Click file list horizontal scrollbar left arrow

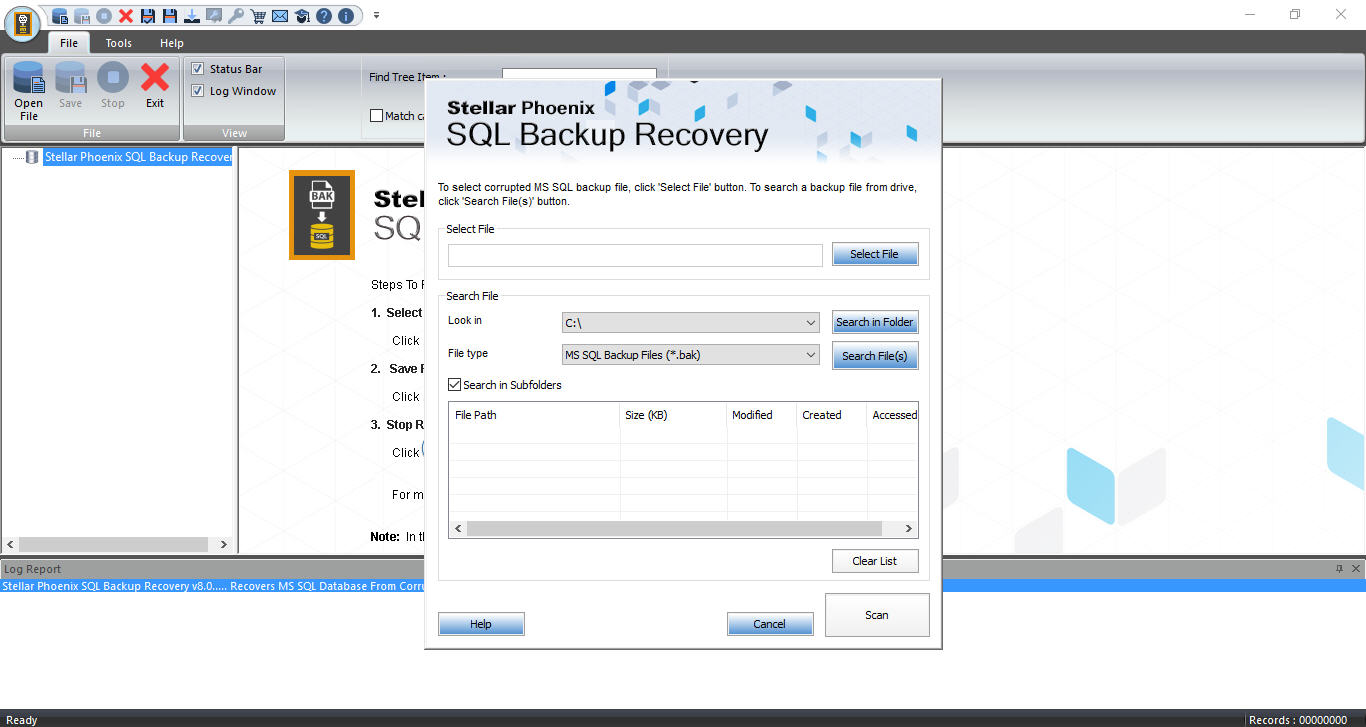[x=458, y=528]
